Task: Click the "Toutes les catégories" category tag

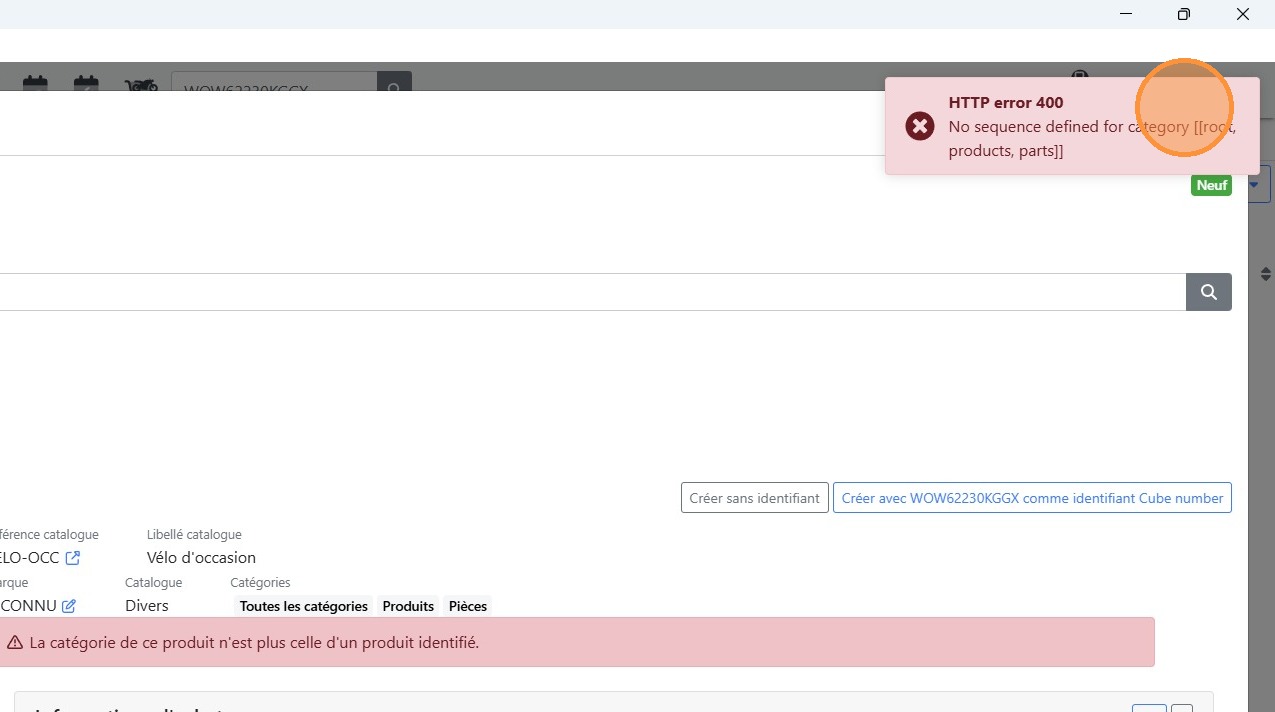Action: [x=304, y=606]
